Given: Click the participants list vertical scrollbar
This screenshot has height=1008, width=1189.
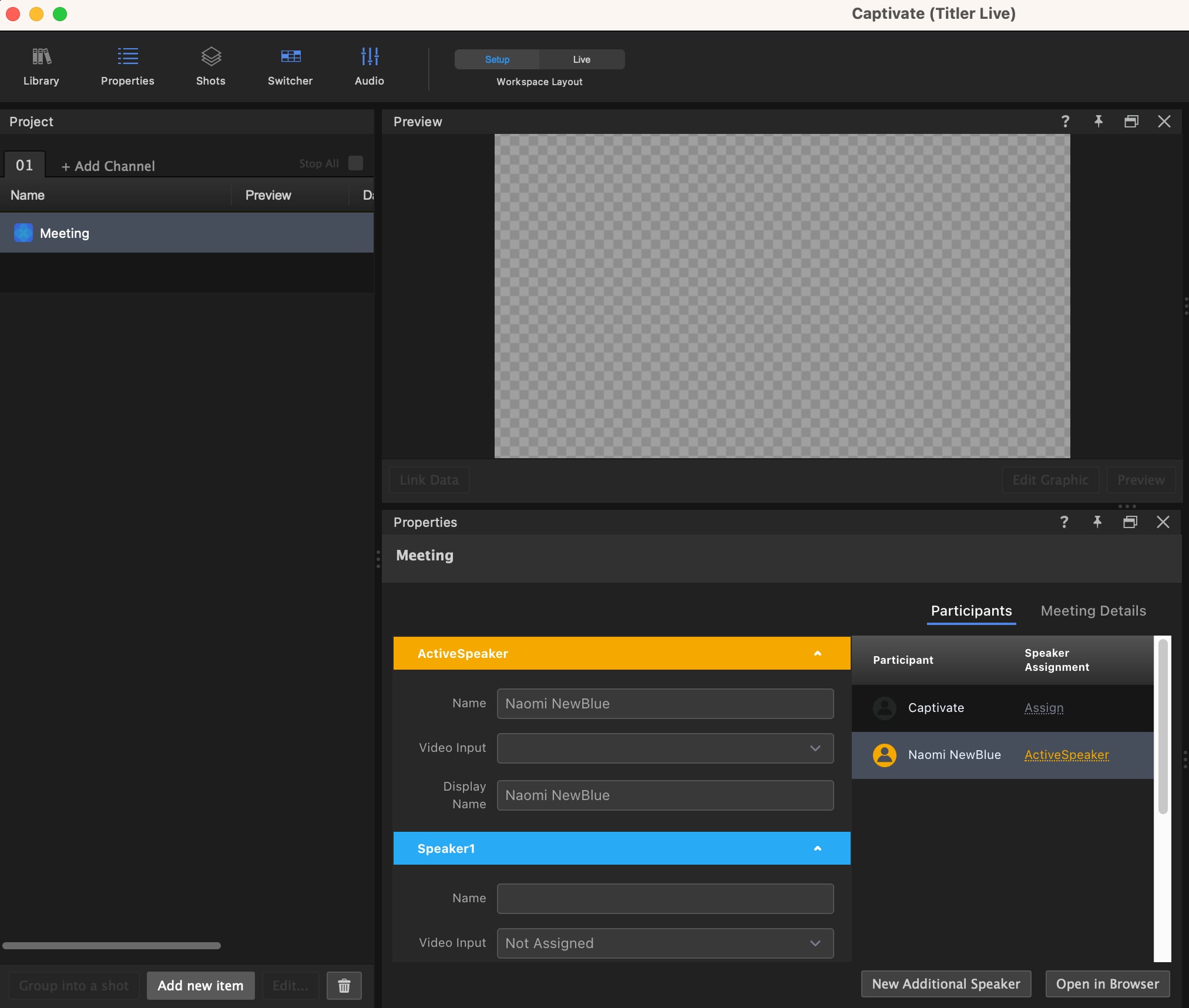Looking at the screenshot, I should [1163, 727].
